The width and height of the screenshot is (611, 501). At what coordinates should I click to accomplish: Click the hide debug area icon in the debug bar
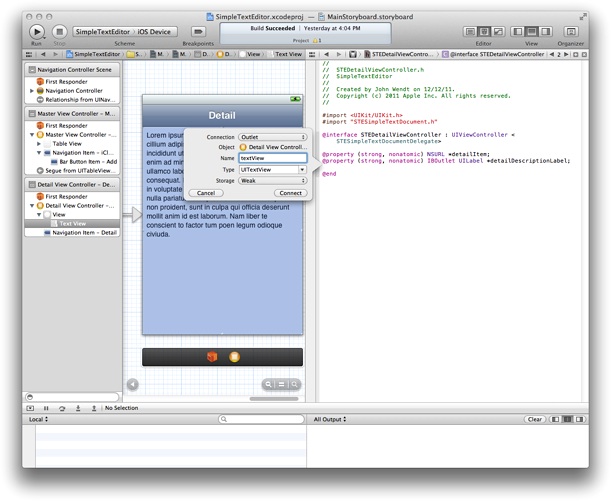31,408
